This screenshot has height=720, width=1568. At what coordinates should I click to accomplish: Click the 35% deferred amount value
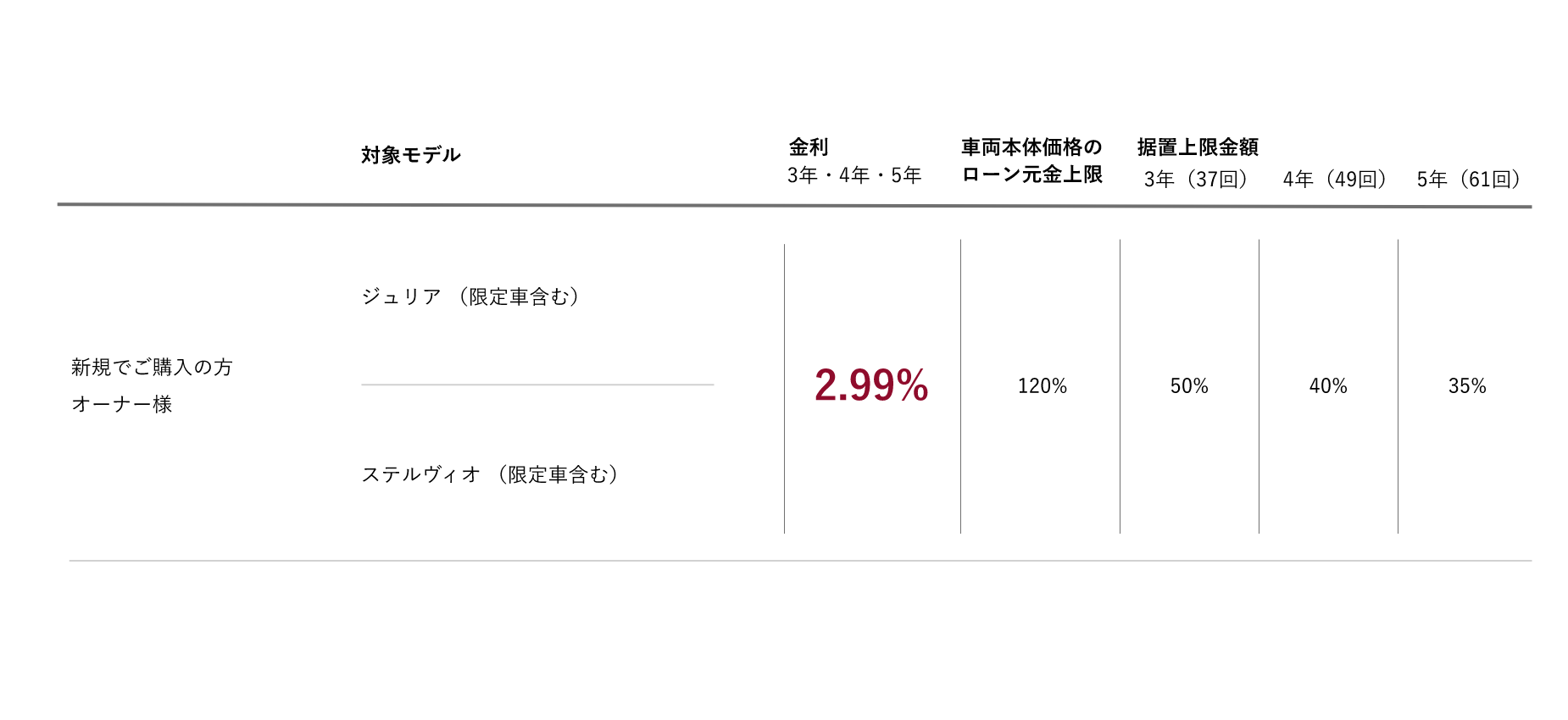point(1467,386)
